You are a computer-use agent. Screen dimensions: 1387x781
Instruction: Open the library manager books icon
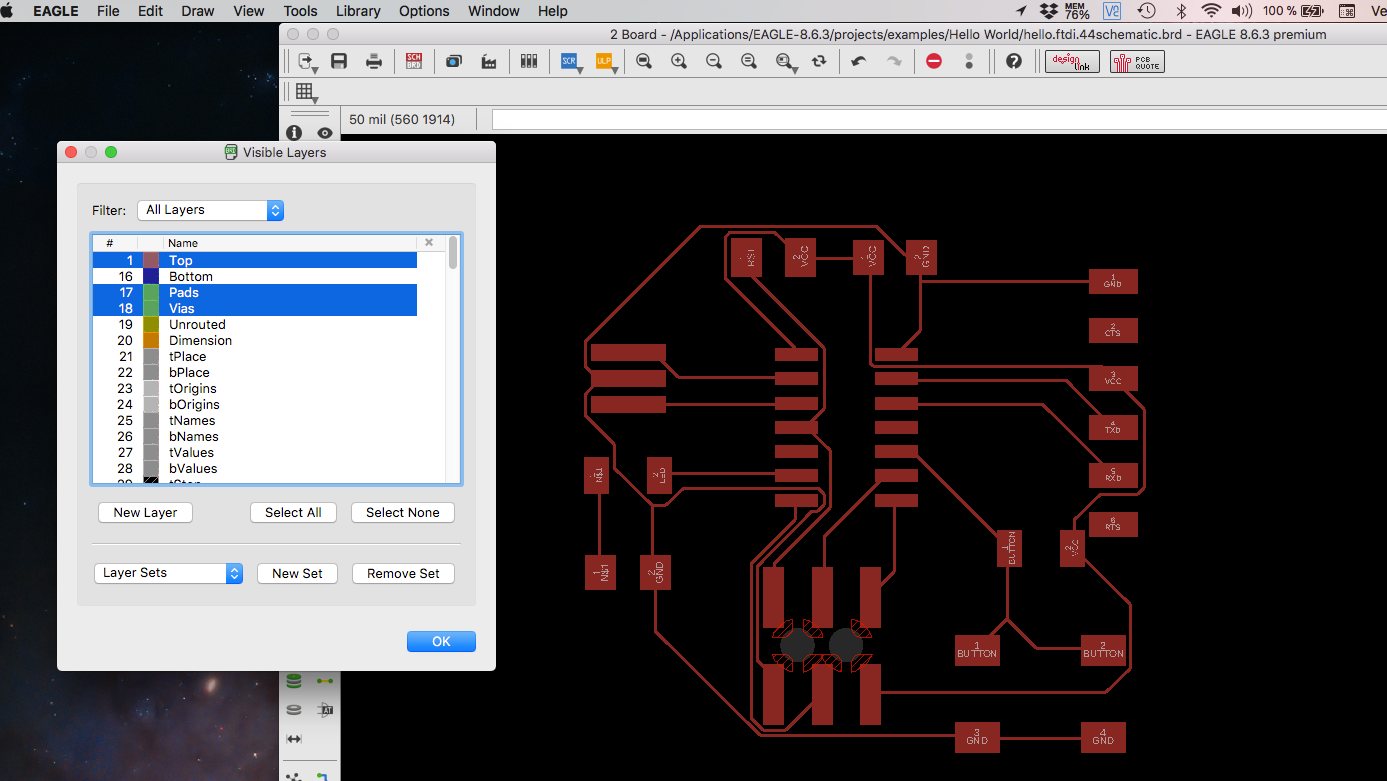click(x=529, y=61)
